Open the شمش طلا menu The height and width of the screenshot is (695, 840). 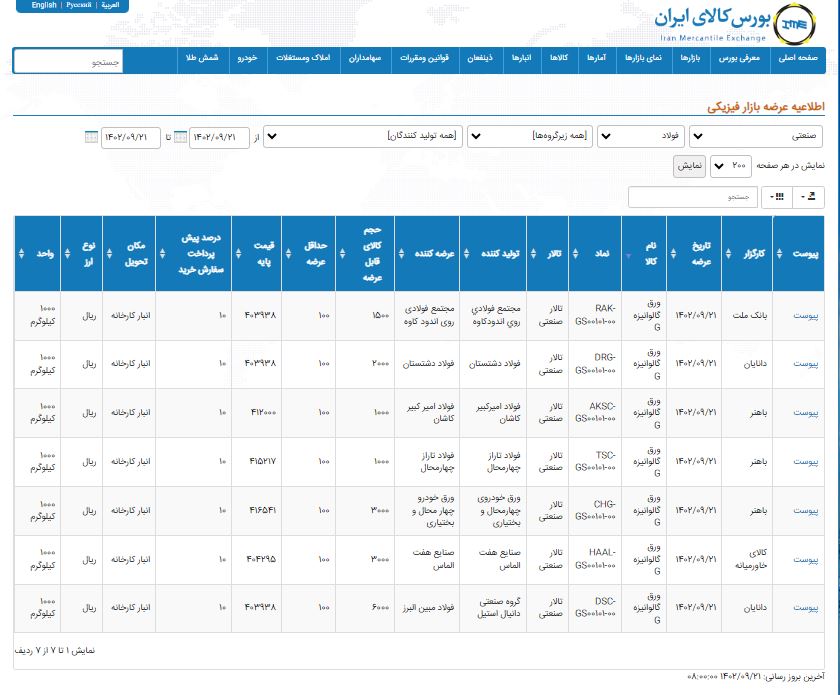(x=202, y=58)
